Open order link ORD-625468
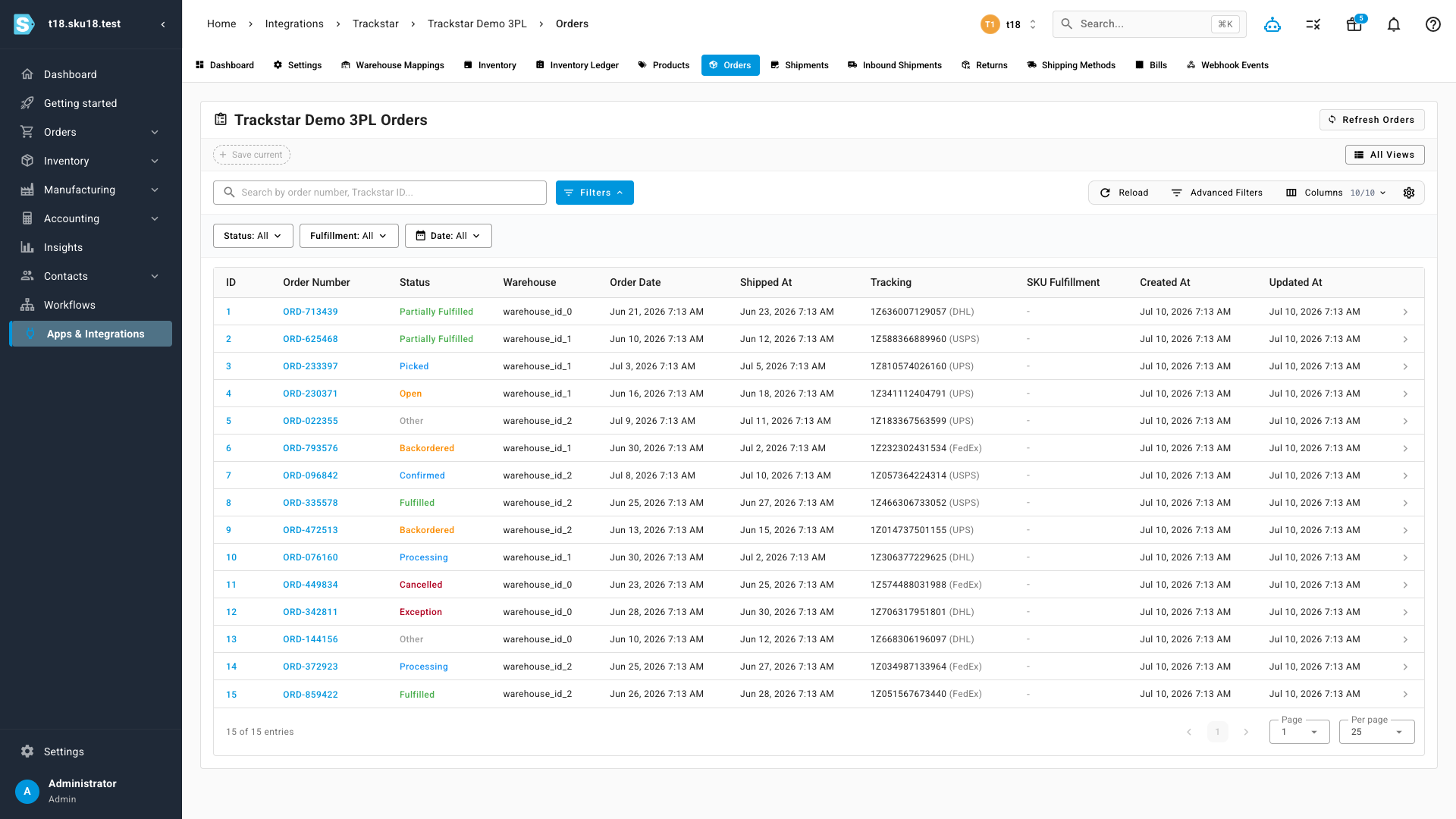The width and height of the screenshot is (1456, 819). pyautogui.click(x=310, y=339)
